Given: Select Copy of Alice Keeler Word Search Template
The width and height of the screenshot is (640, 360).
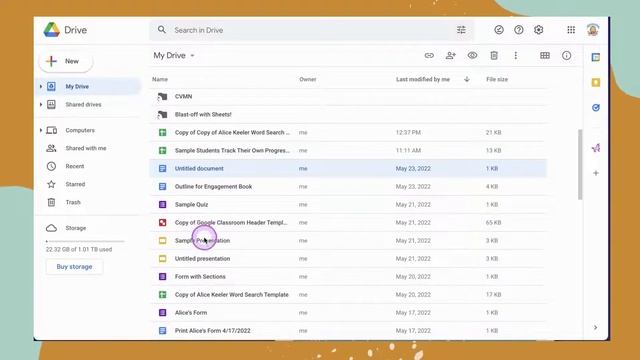Looking at the screenshot, I should pos(348,294).
